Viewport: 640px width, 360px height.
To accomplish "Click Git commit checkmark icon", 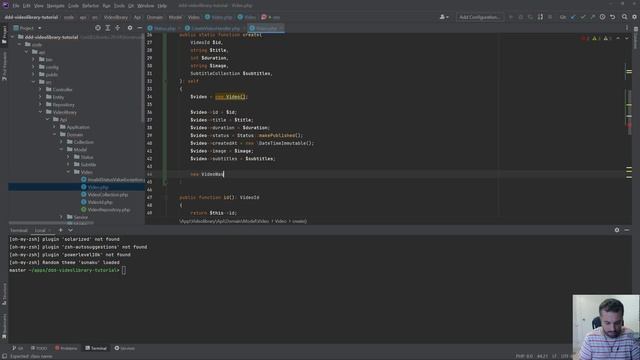I will (x=583, y=17).
